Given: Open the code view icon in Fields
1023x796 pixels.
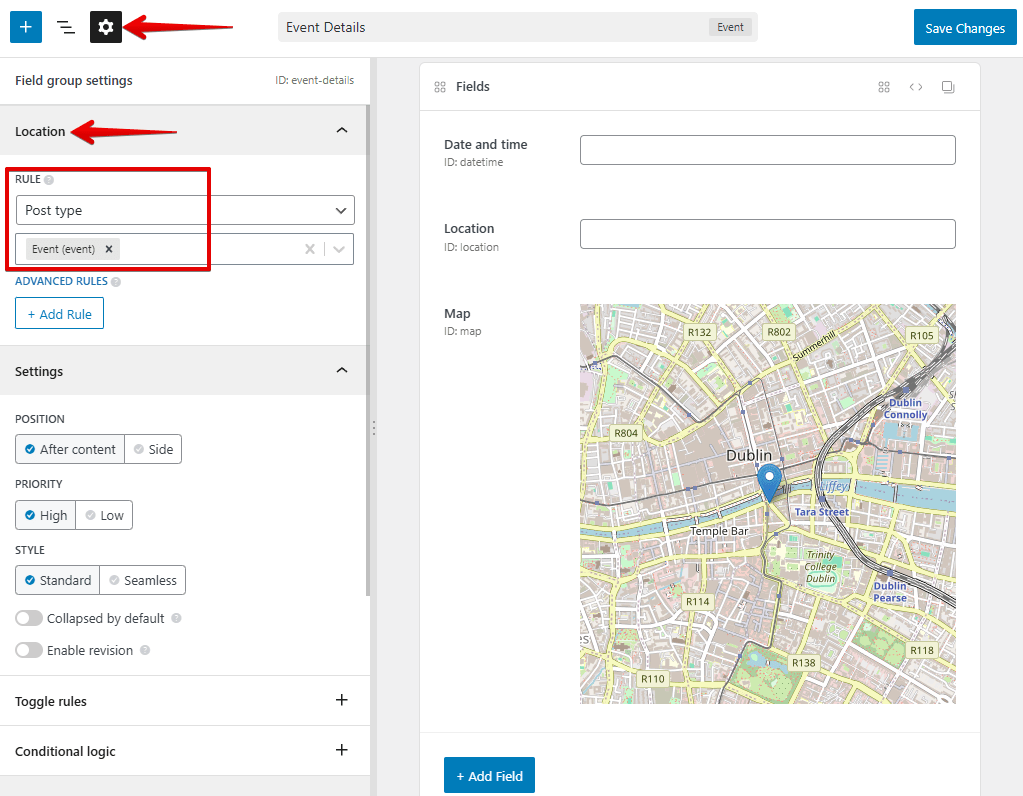Looking at the screenshot, I should coord(916,87).
